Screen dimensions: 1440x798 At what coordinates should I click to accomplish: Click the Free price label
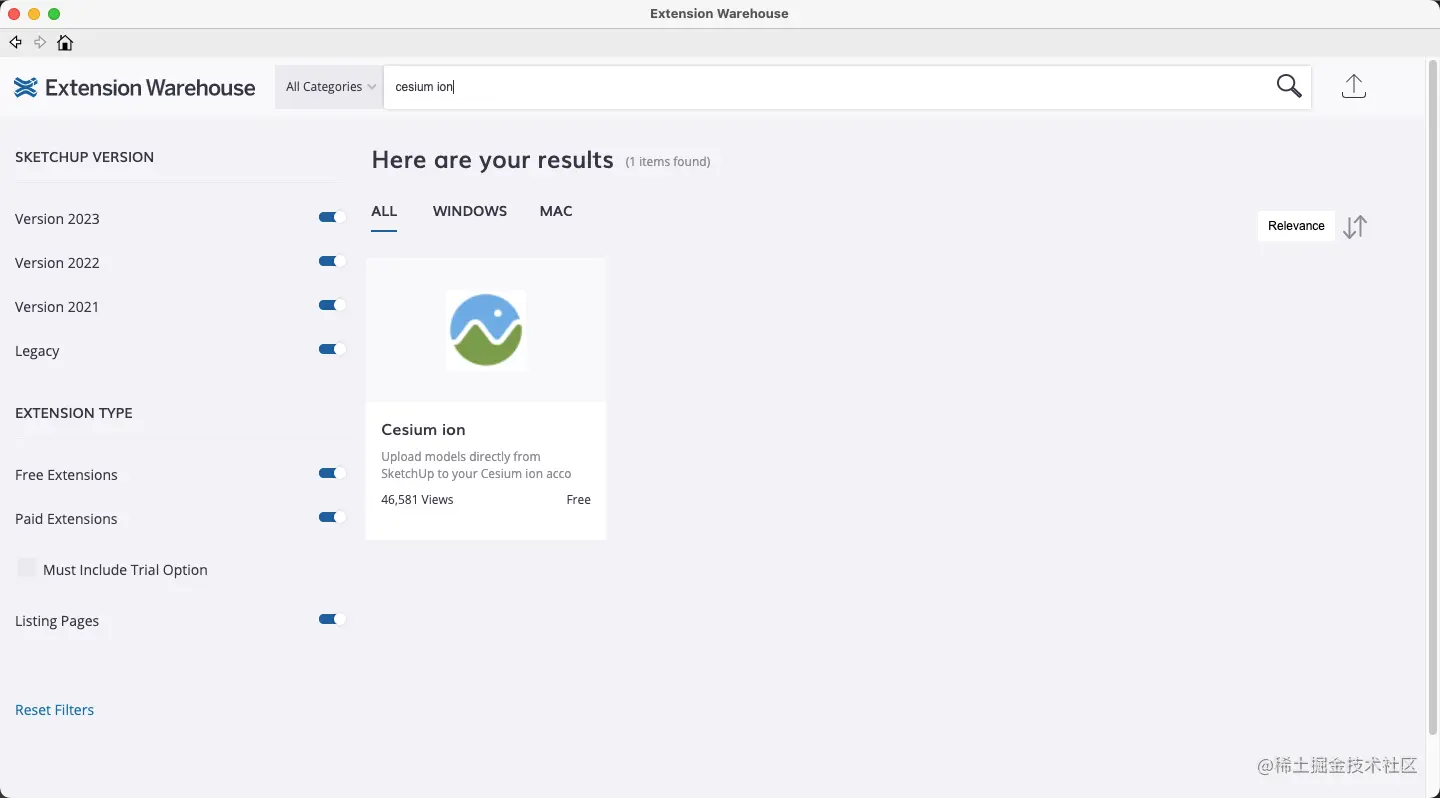(x=579, y=500)
